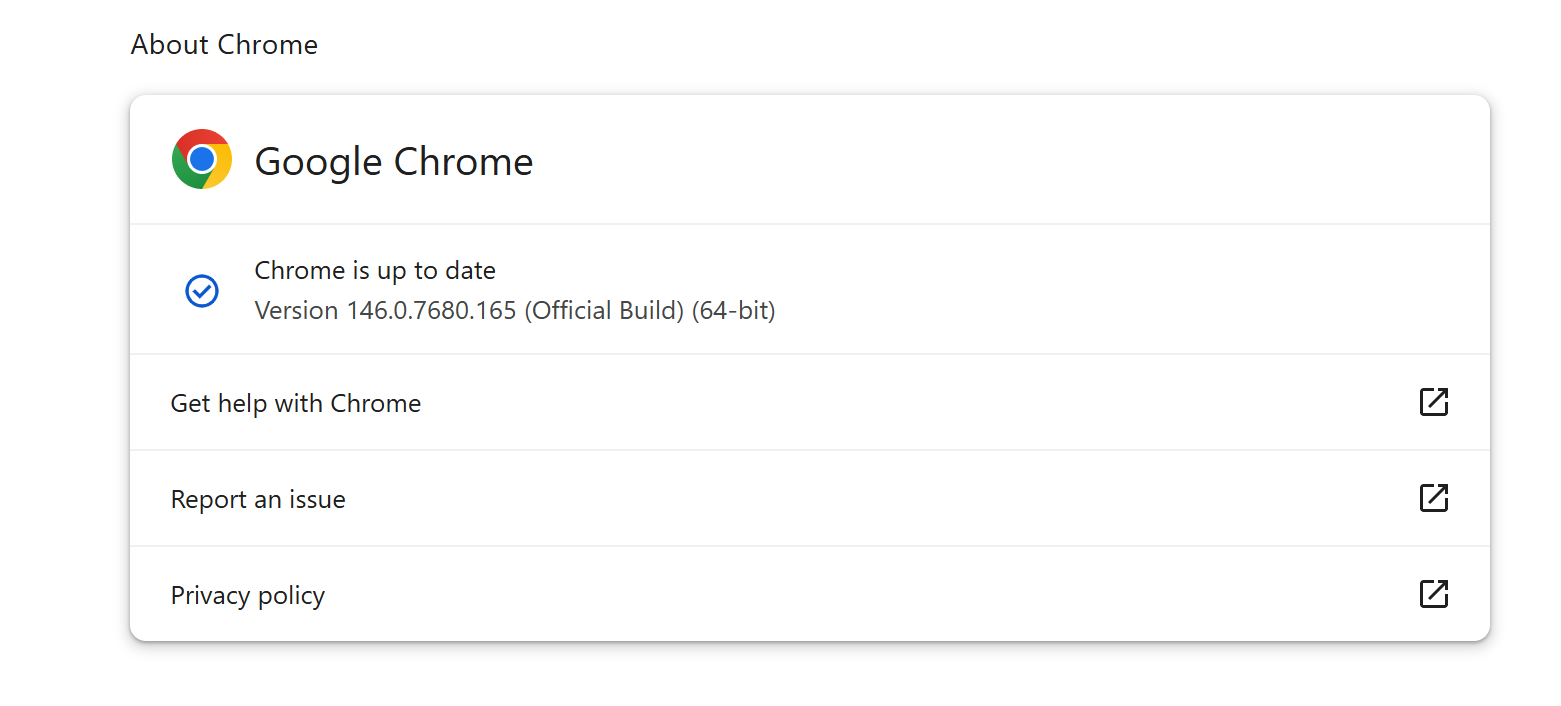Click the Google Chrome logo icon
Screen dimensions: 1561x706
point(202,159)
